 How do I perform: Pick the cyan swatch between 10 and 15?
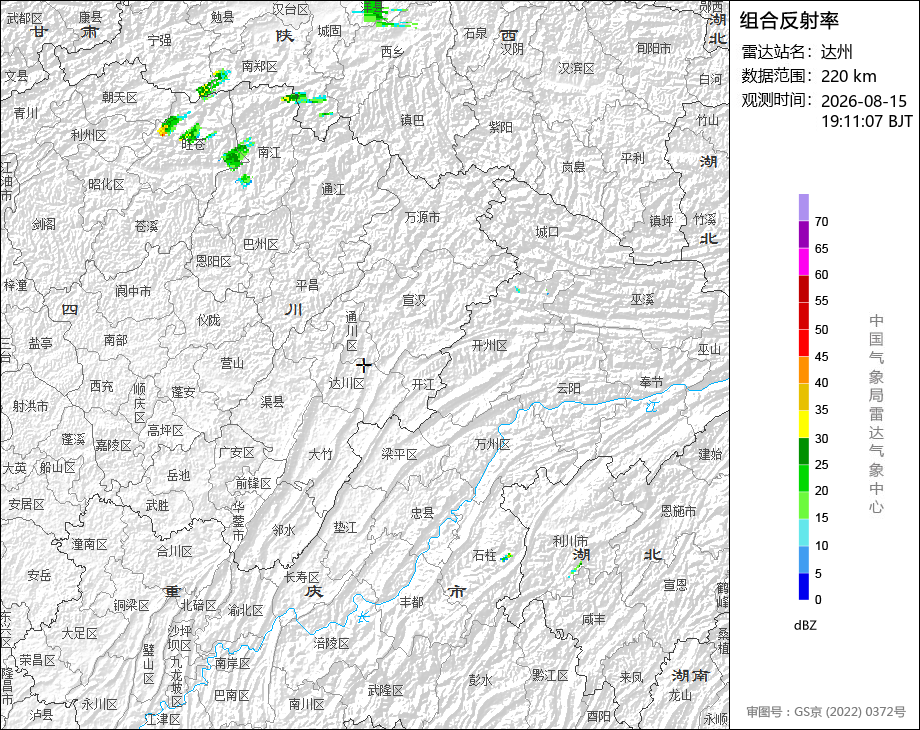tap(804, 532)
